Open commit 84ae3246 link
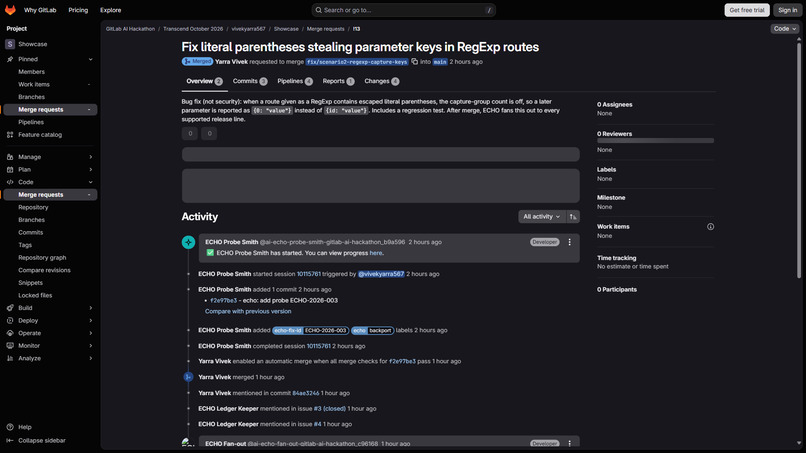 point(306,393)
